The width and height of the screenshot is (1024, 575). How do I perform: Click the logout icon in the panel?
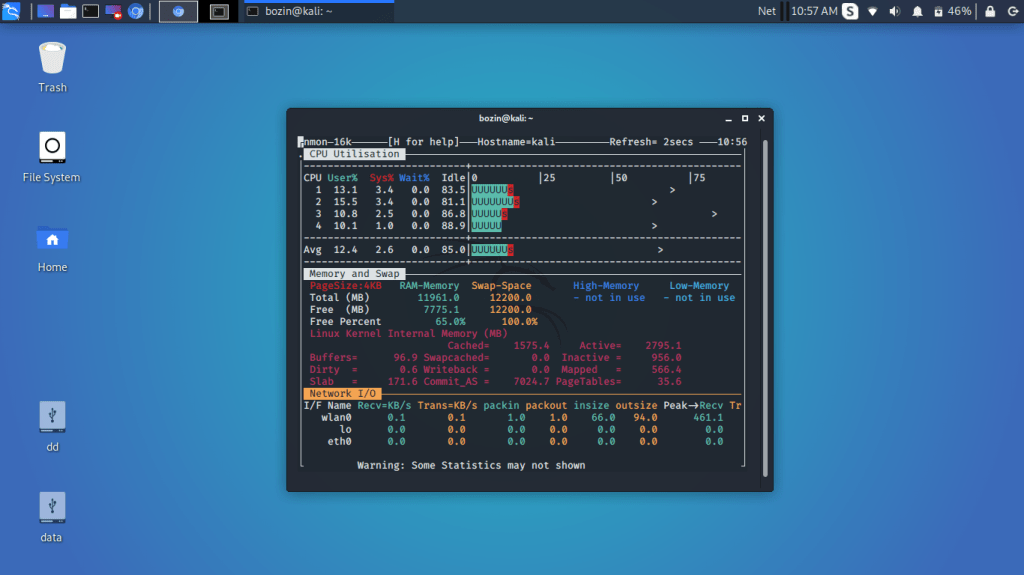(1010, 11)
